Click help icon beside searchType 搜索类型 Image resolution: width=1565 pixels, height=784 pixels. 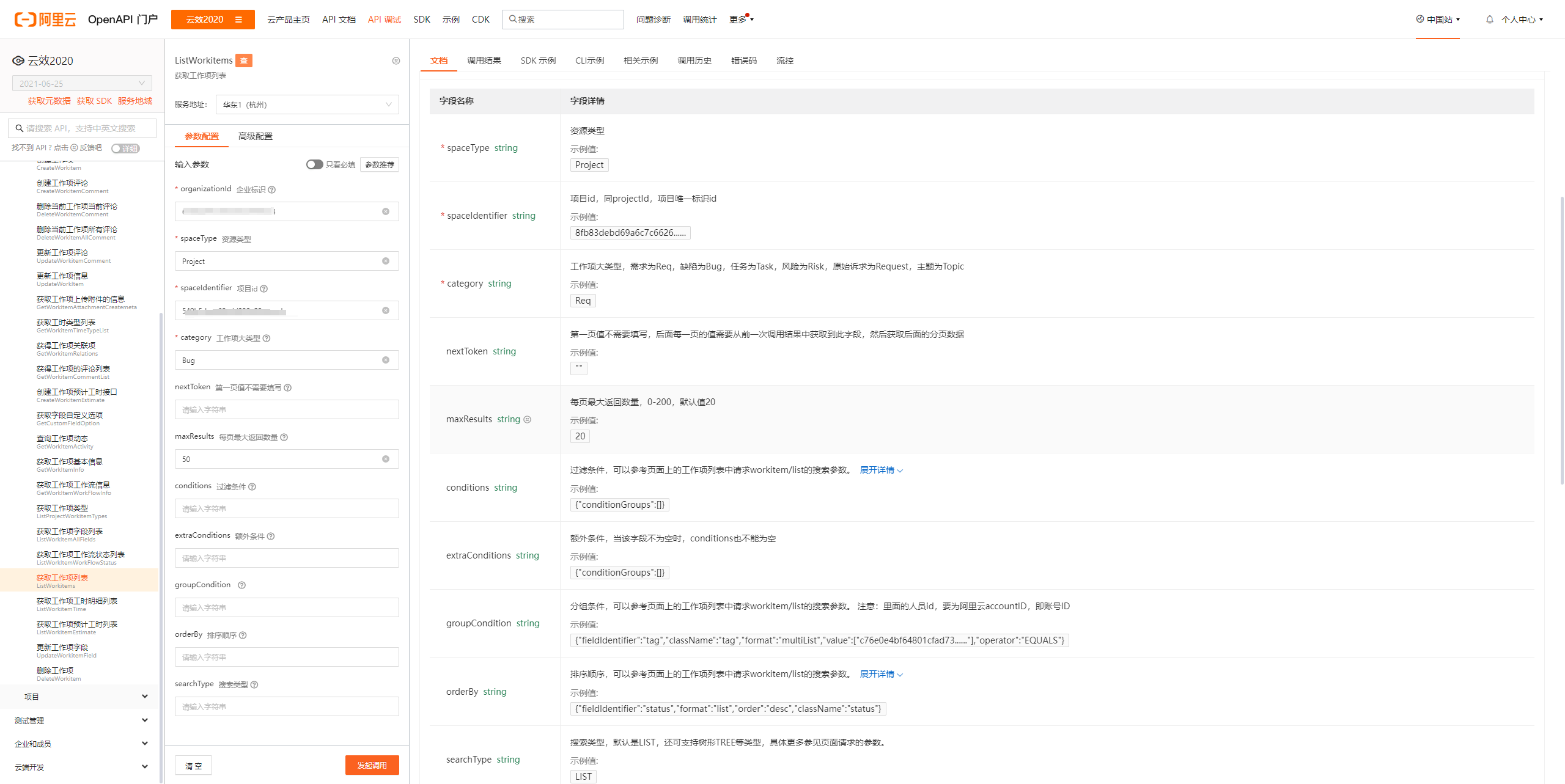pos(254,684)
